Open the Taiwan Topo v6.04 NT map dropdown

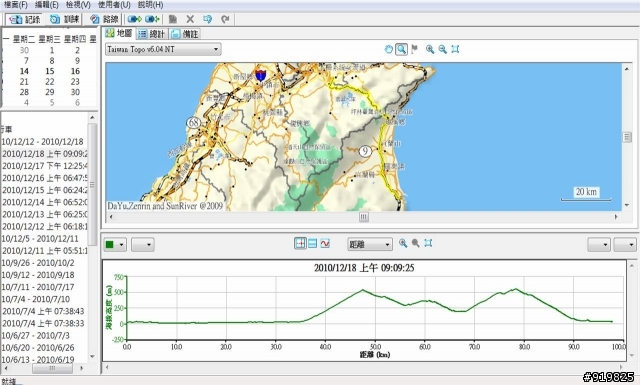pyautogui.click(x=163, y=49)
